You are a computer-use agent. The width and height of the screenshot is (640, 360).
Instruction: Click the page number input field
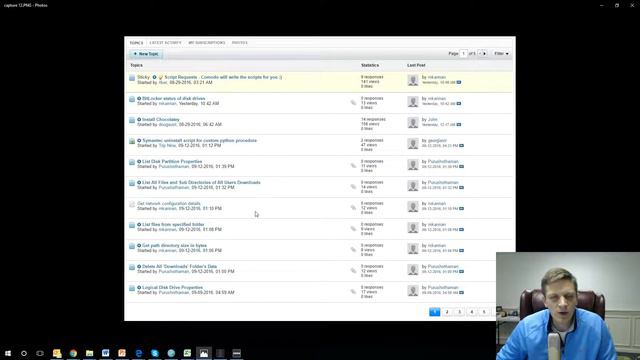463,53
